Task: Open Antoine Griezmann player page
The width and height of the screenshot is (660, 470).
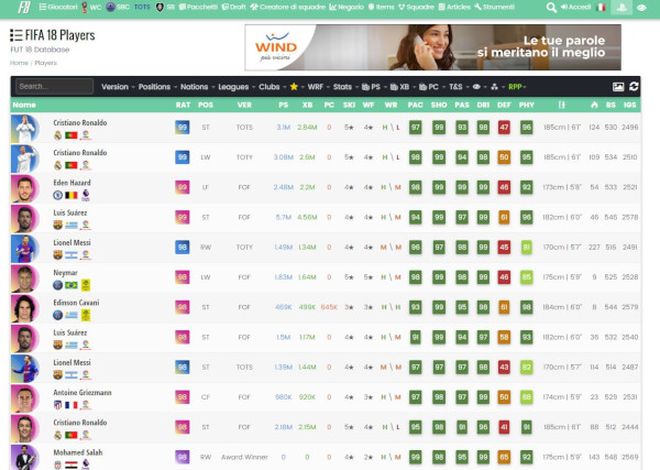Action: pyautogui.click(x=82, y=393)
